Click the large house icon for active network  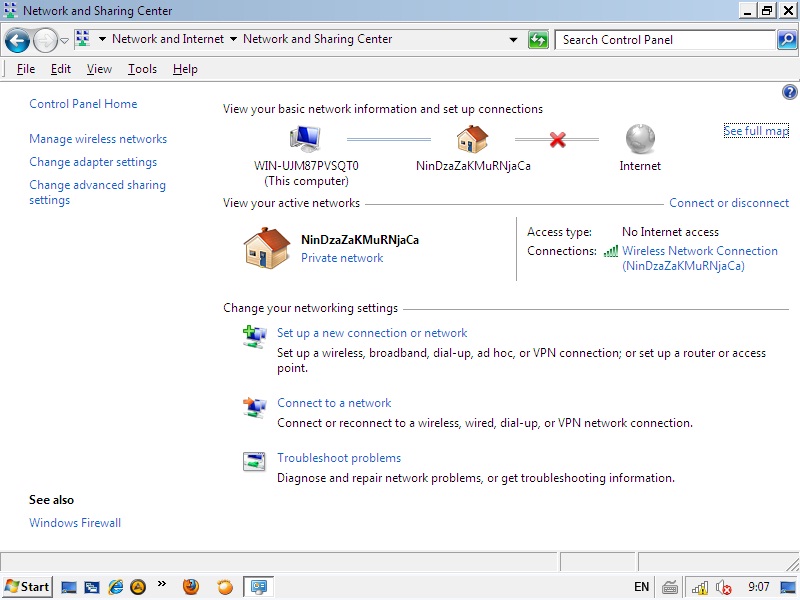coord(266,248)
